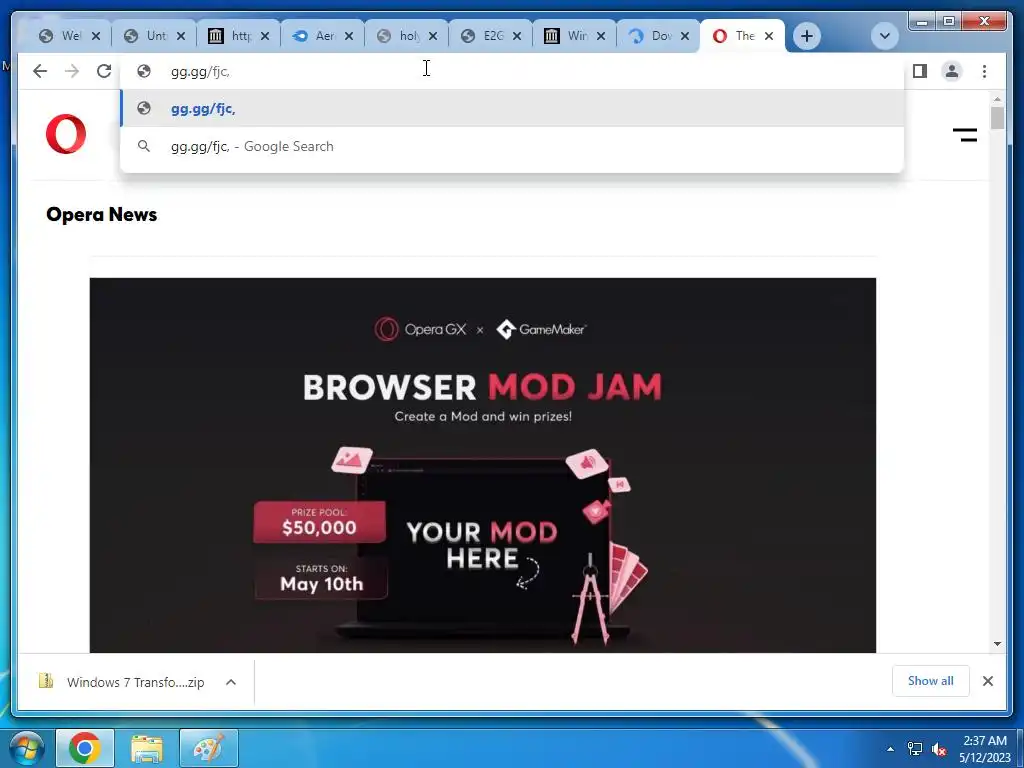This screenshot has height=768, width=1024.
Task: Click the address bar containing gg.gg/fjc,
Action: pos(512,71)
